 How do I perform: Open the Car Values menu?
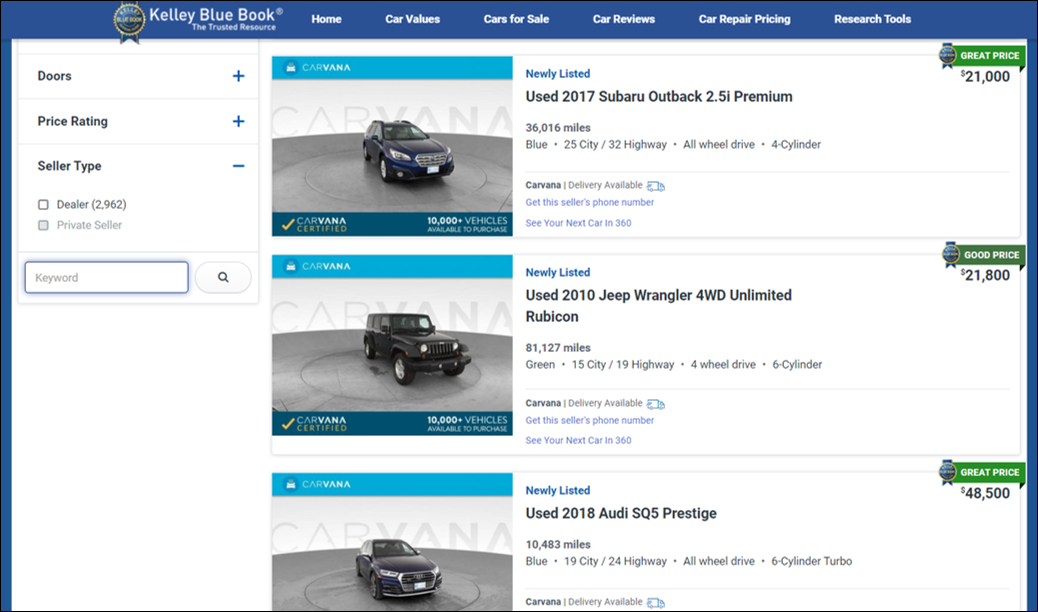[412, 19]
